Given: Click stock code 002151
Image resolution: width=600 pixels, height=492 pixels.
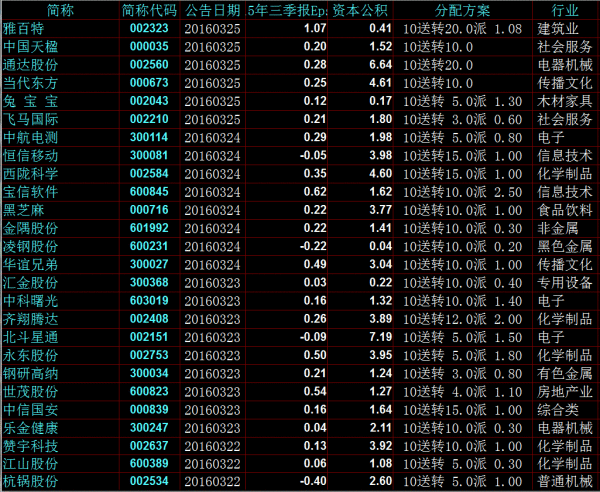Looking at the screenshot, I should [x=149, y=337].
